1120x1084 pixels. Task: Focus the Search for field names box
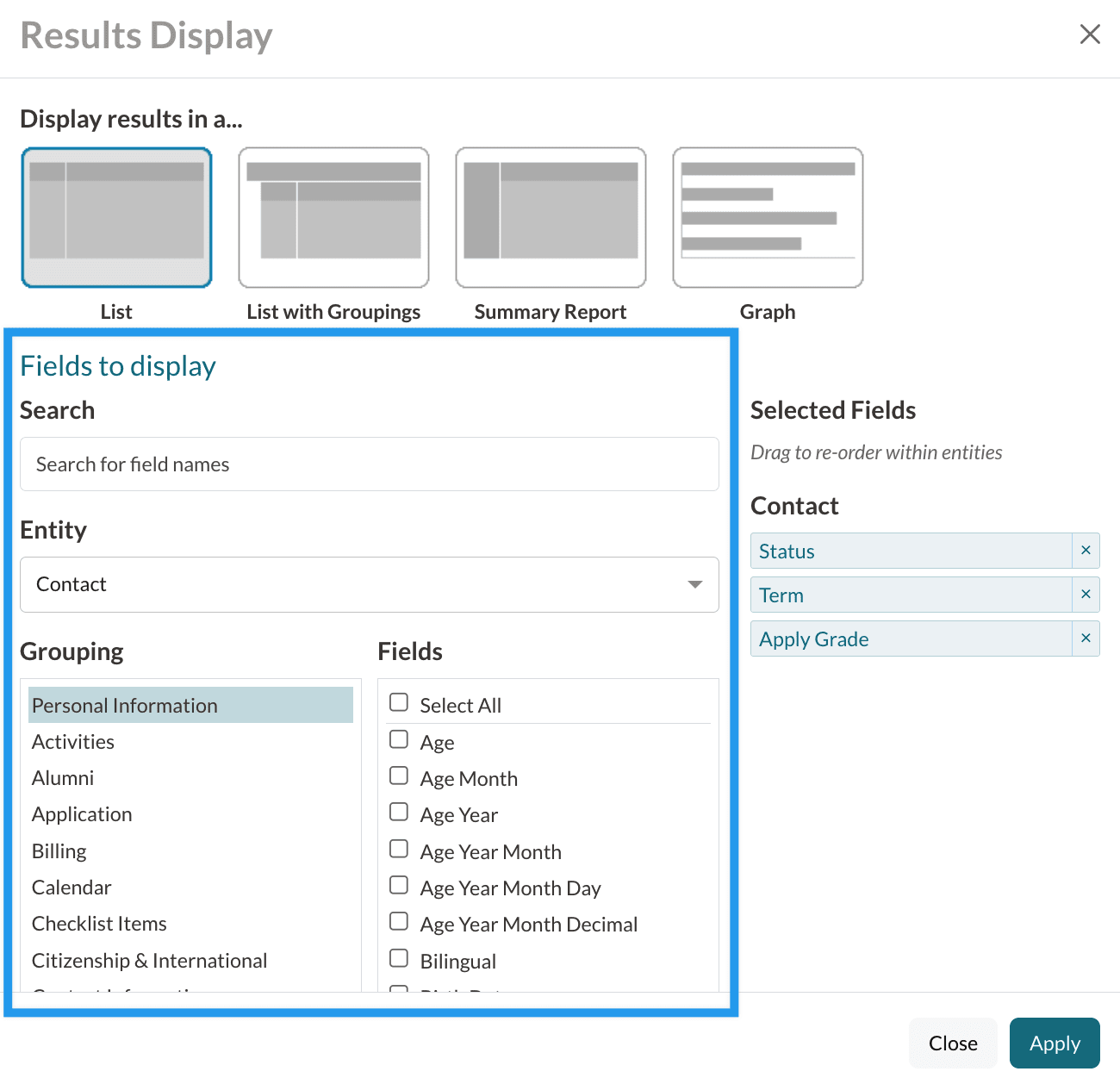(x=369, y=464)
